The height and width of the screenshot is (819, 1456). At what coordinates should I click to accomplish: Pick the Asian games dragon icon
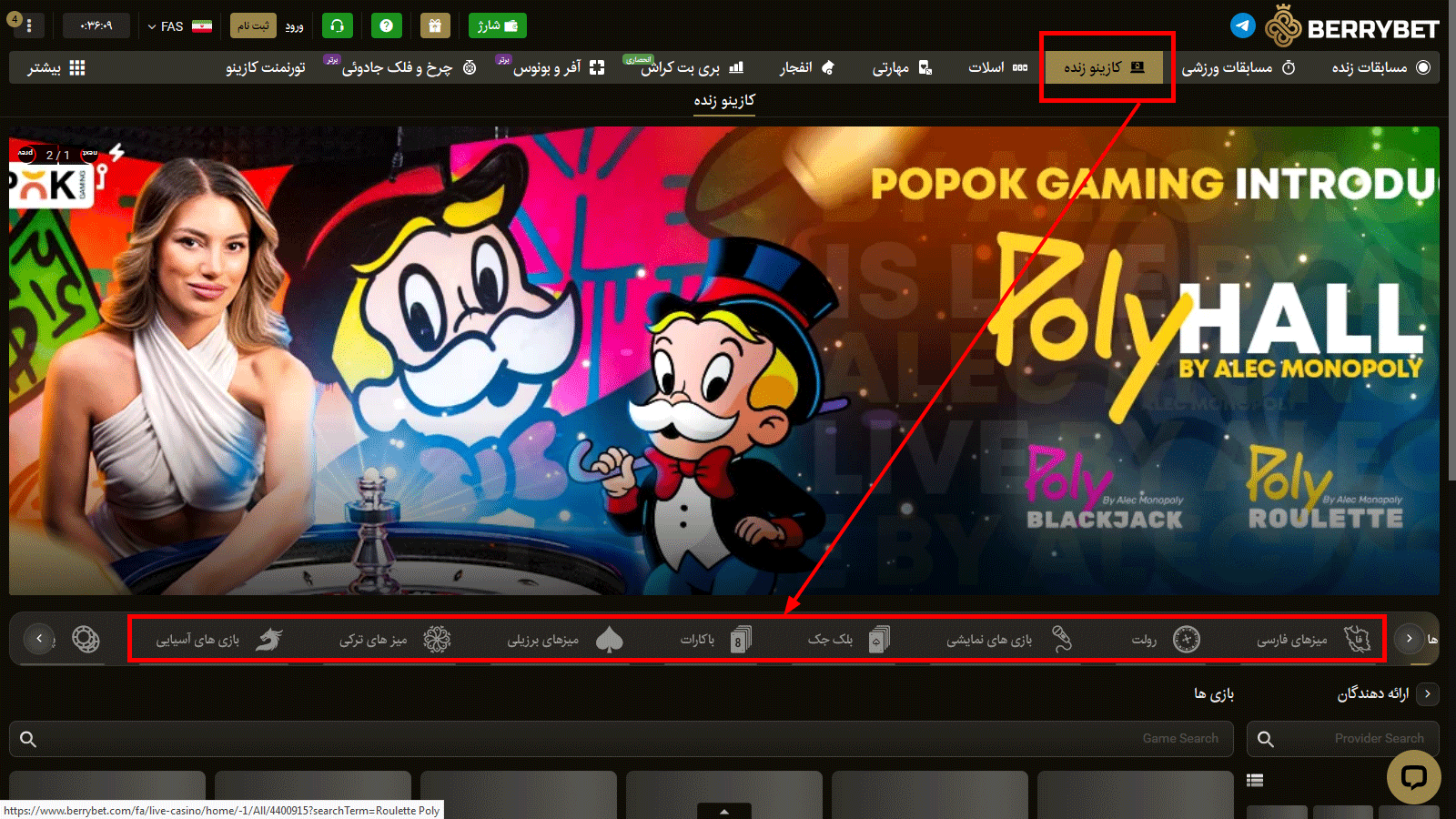tap(268, 640)
